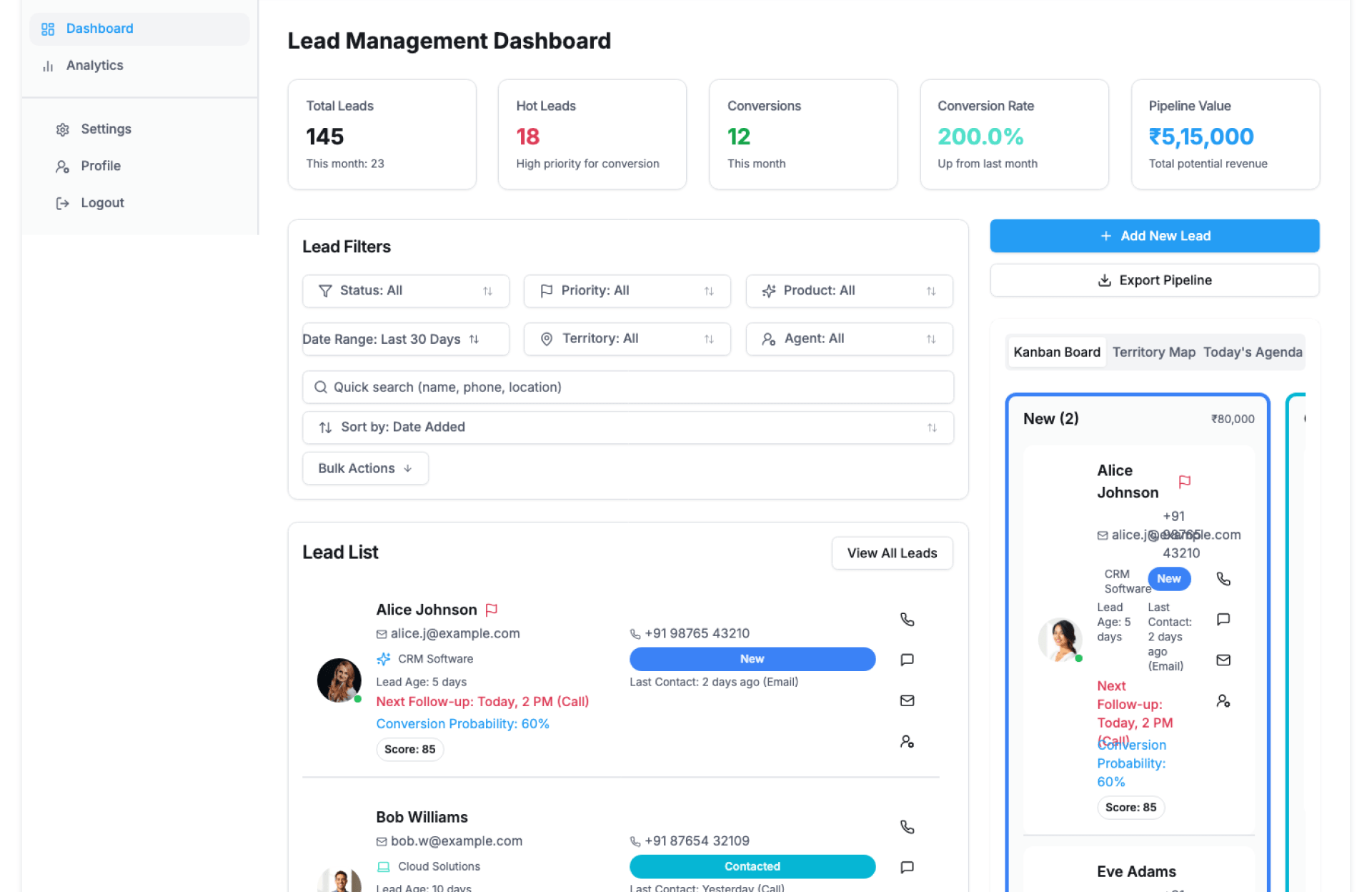The height and width of the screenshot is (892, 1372).
Task: Click envelope icon on Alice's kanban card
Action: coord(1223,660)
